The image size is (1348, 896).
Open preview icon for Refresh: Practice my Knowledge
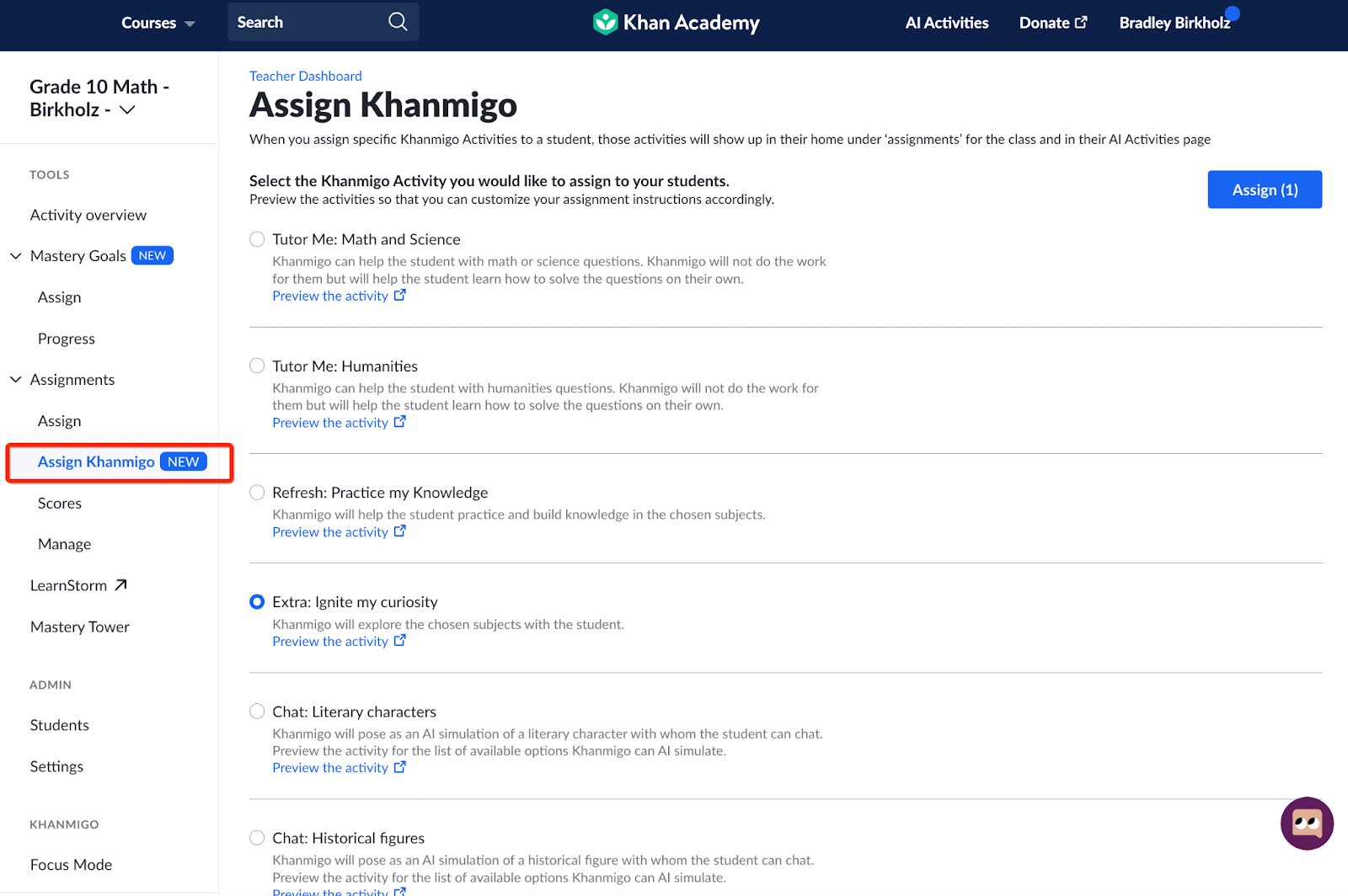pos(400,531)
